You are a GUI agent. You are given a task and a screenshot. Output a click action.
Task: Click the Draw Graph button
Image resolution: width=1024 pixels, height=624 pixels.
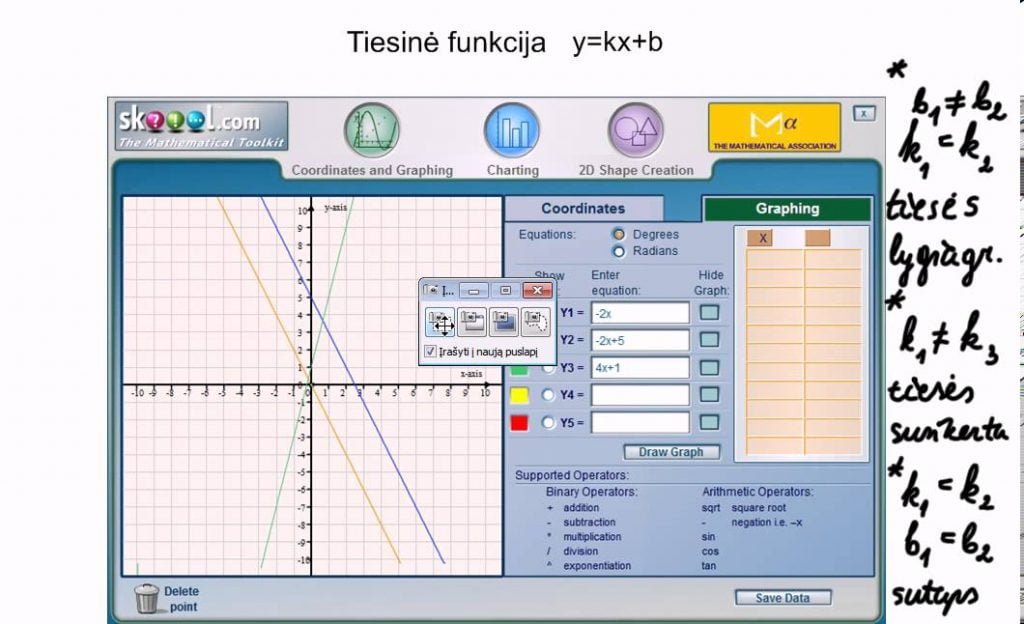coord(671,452)
